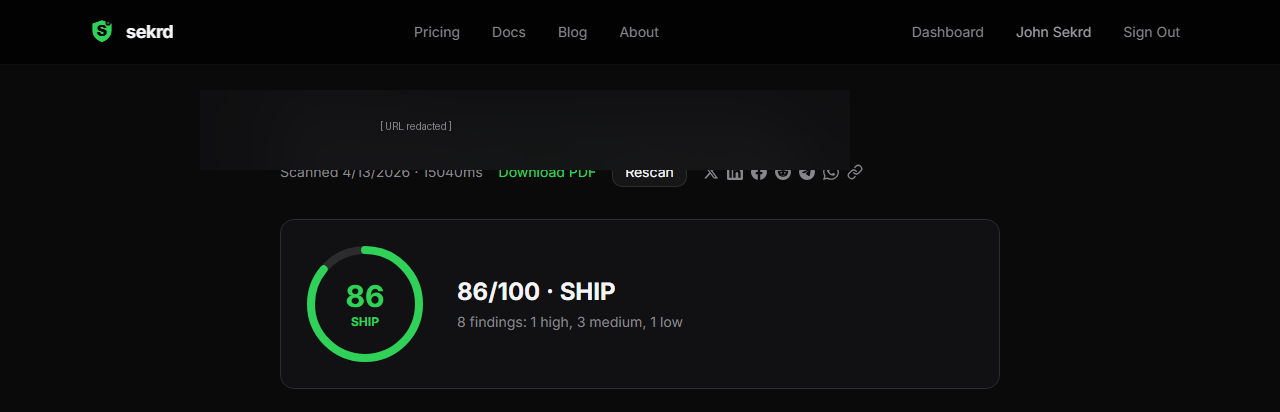Click Sign Out
This screenshot has height=412, width=1280.
(x=1151, y=32)
